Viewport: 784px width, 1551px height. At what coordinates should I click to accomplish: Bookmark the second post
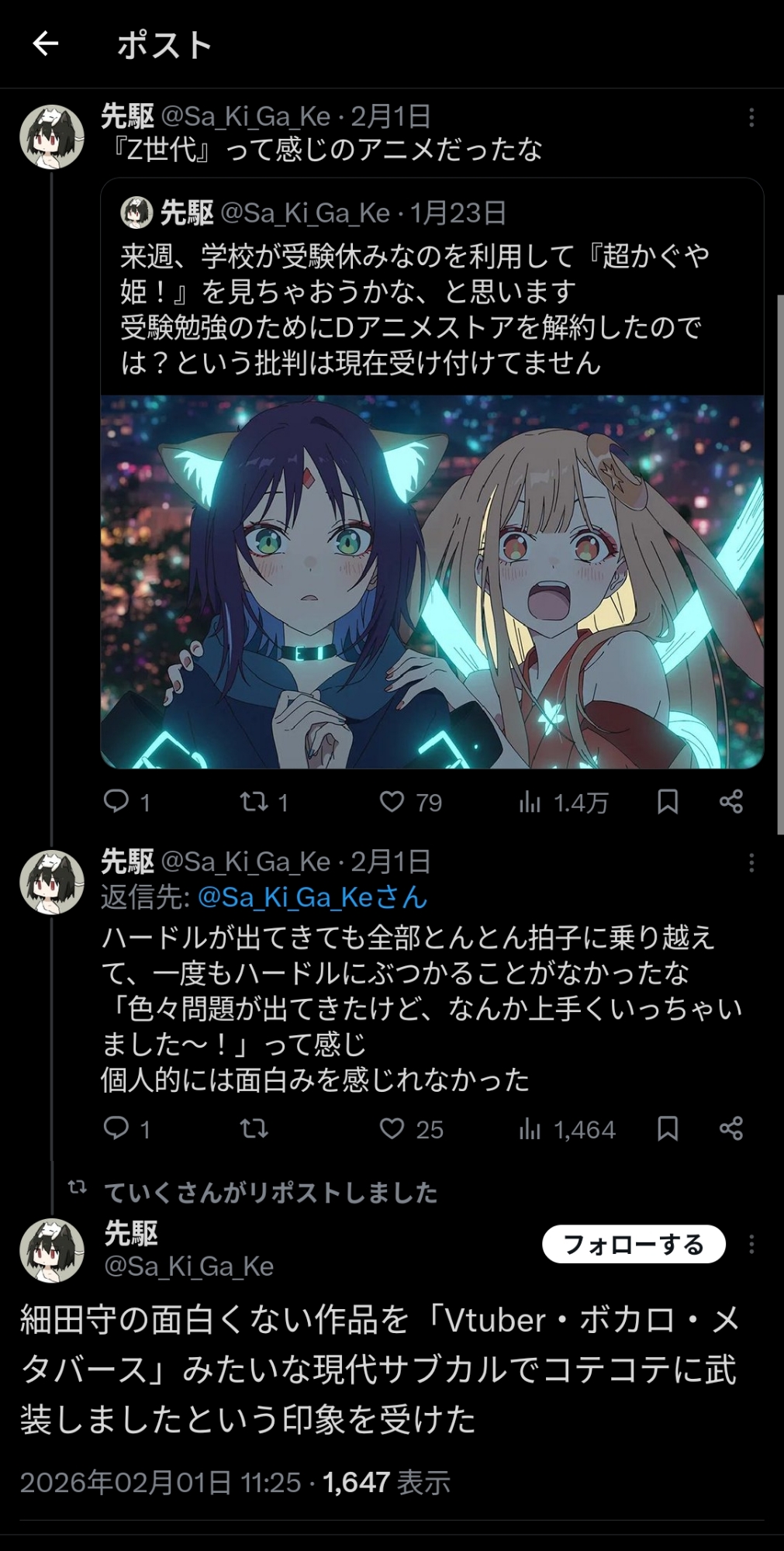(668, 1128)
